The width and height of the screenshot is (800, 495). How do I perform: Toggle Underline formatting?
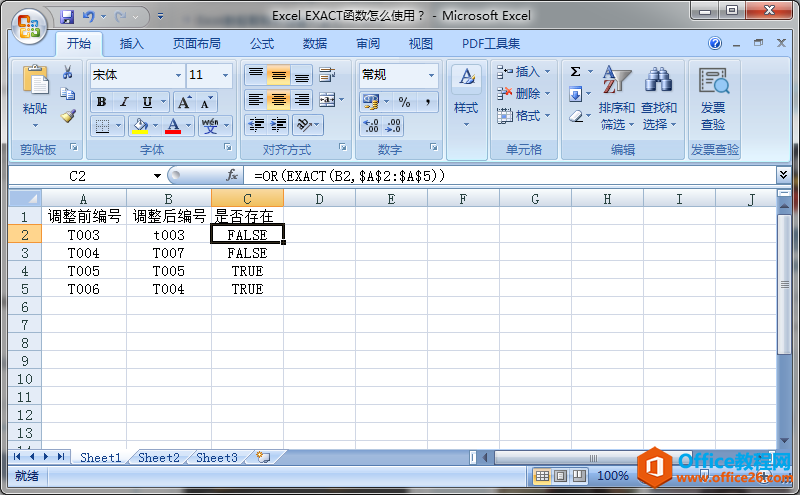coord(147,102)
